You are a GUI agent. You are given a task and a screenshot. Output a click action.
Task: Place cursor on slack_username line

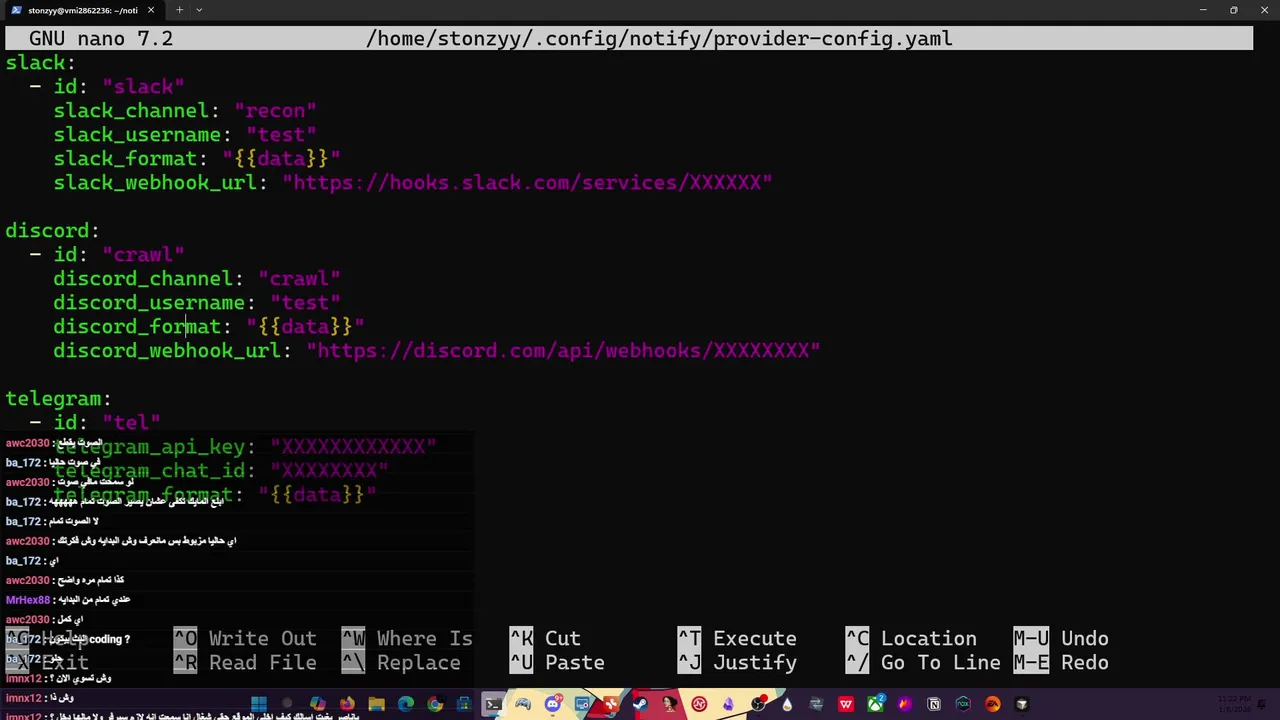[x=185, y=135]
